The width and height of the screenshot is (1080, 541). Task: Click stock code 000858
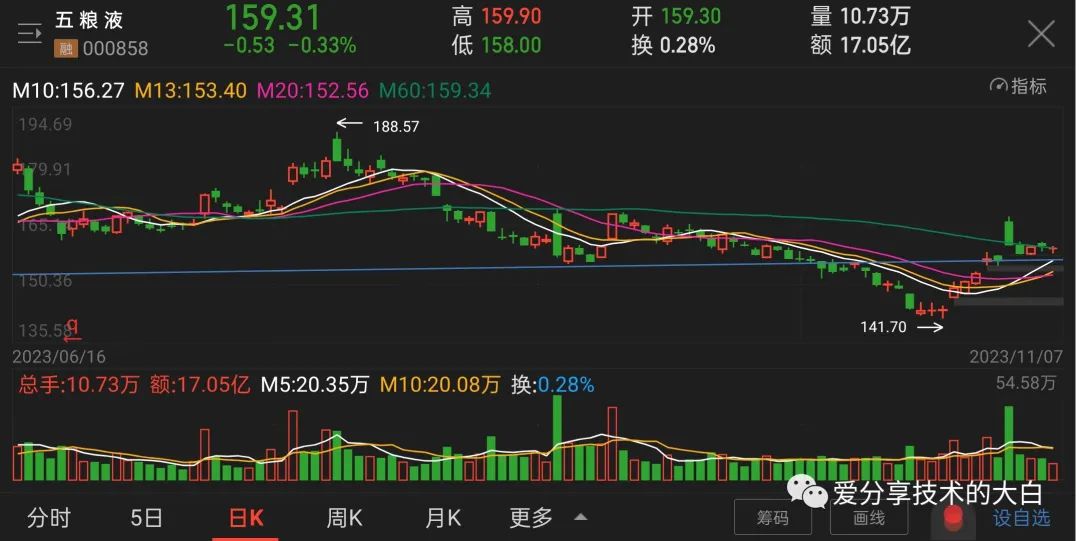[x=115, y=48]
